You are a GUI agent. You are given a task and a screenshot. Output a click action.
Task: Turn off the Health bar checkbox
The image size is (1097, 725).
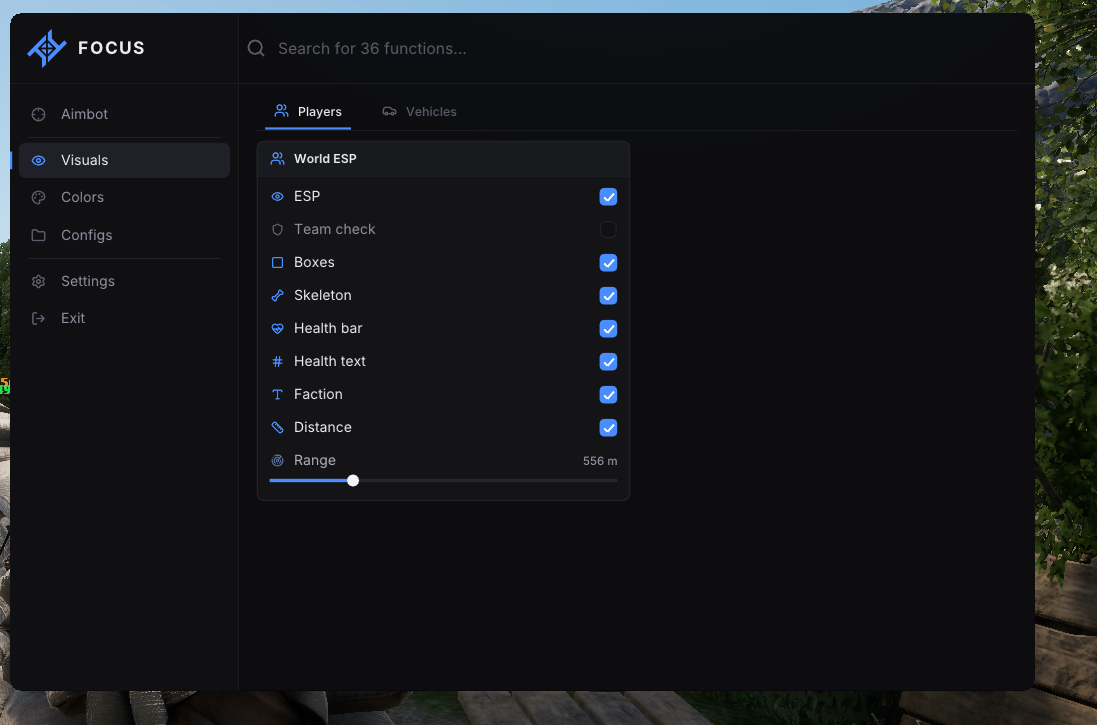pyautogui.click(x=608, y=328)
